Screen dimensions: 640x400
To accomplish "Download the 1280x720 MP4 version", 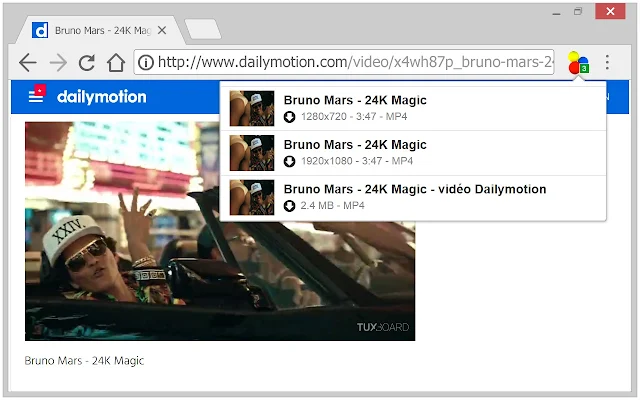I will coord(289,117).
